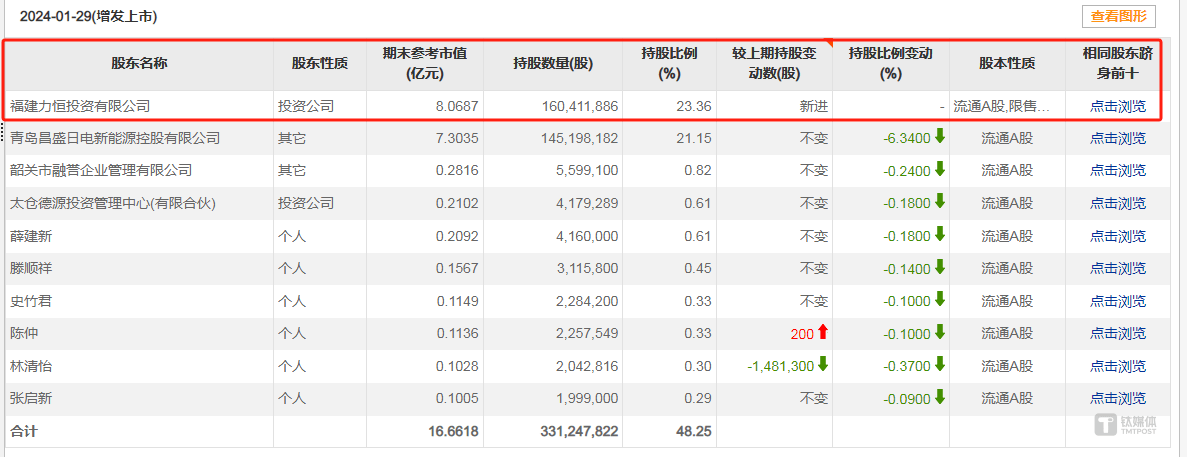Click green down arrow beside -1,481,300
Viewport: 1187px width, 457px height.
tap(823, 365)
